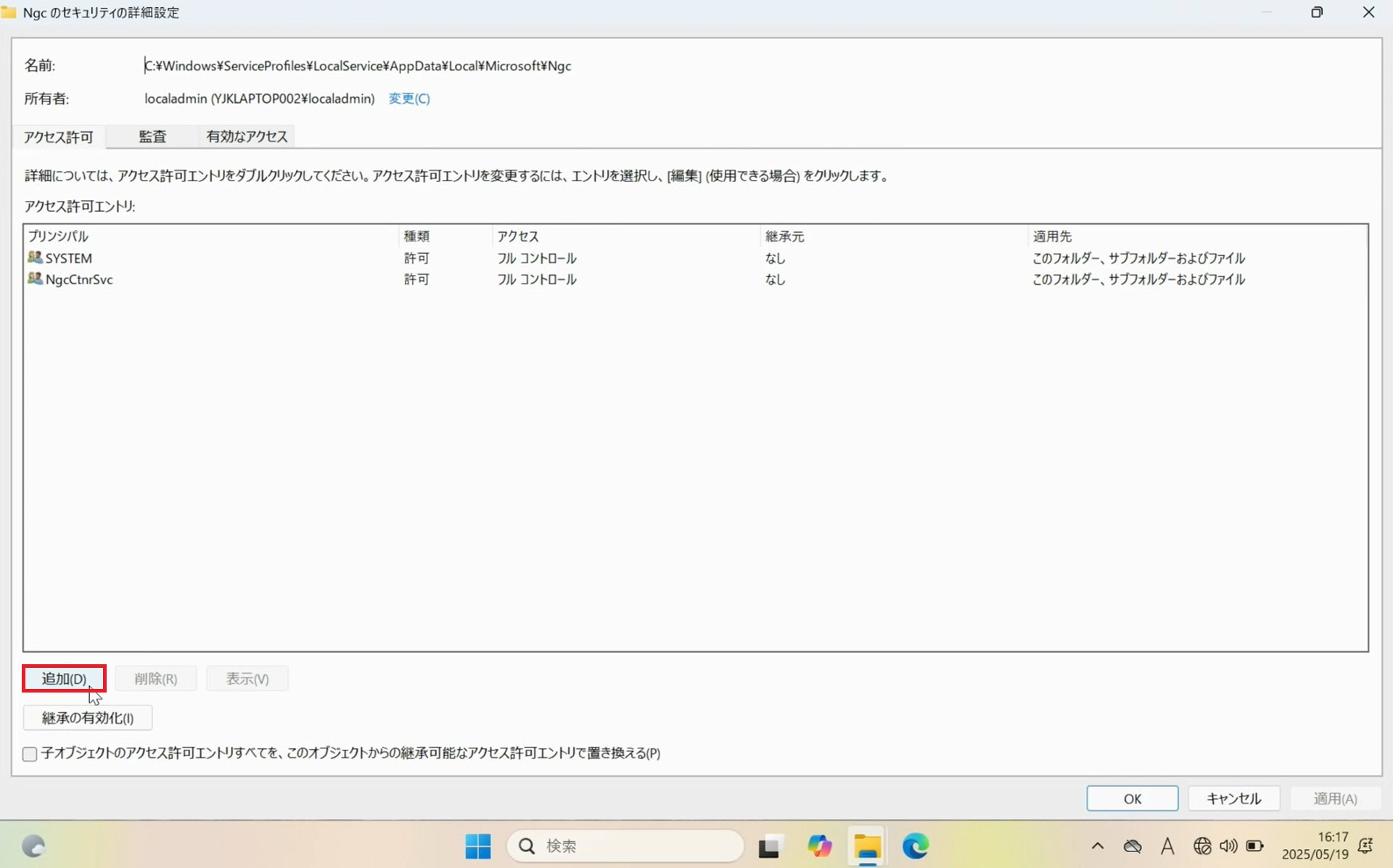Click the 適用(A) button
This screenshot has width=1393, height=868.
(1336, 798)
